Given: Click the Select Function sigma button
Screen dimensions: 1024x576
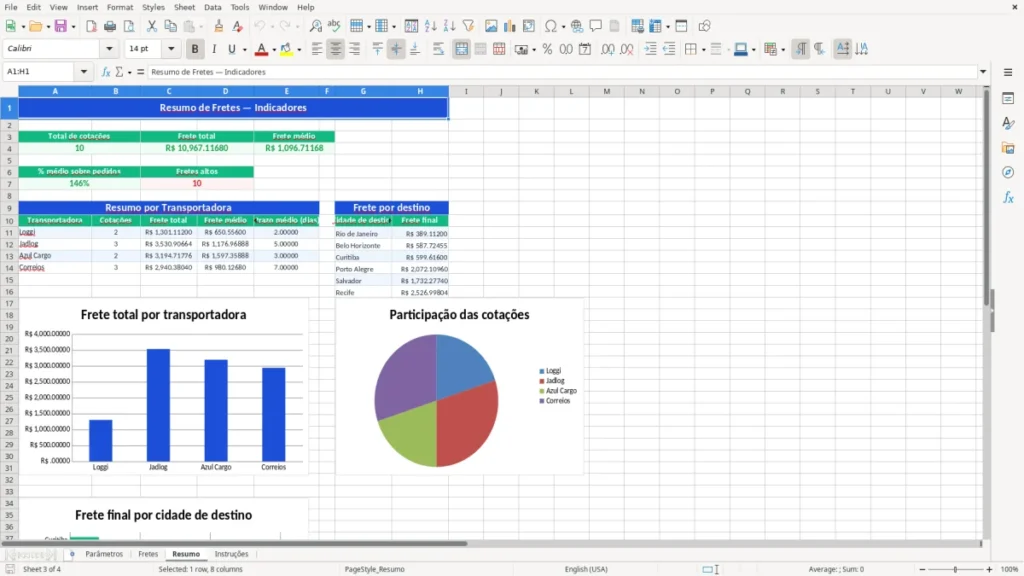Looking at the screenshot, I should pos(120,72).
